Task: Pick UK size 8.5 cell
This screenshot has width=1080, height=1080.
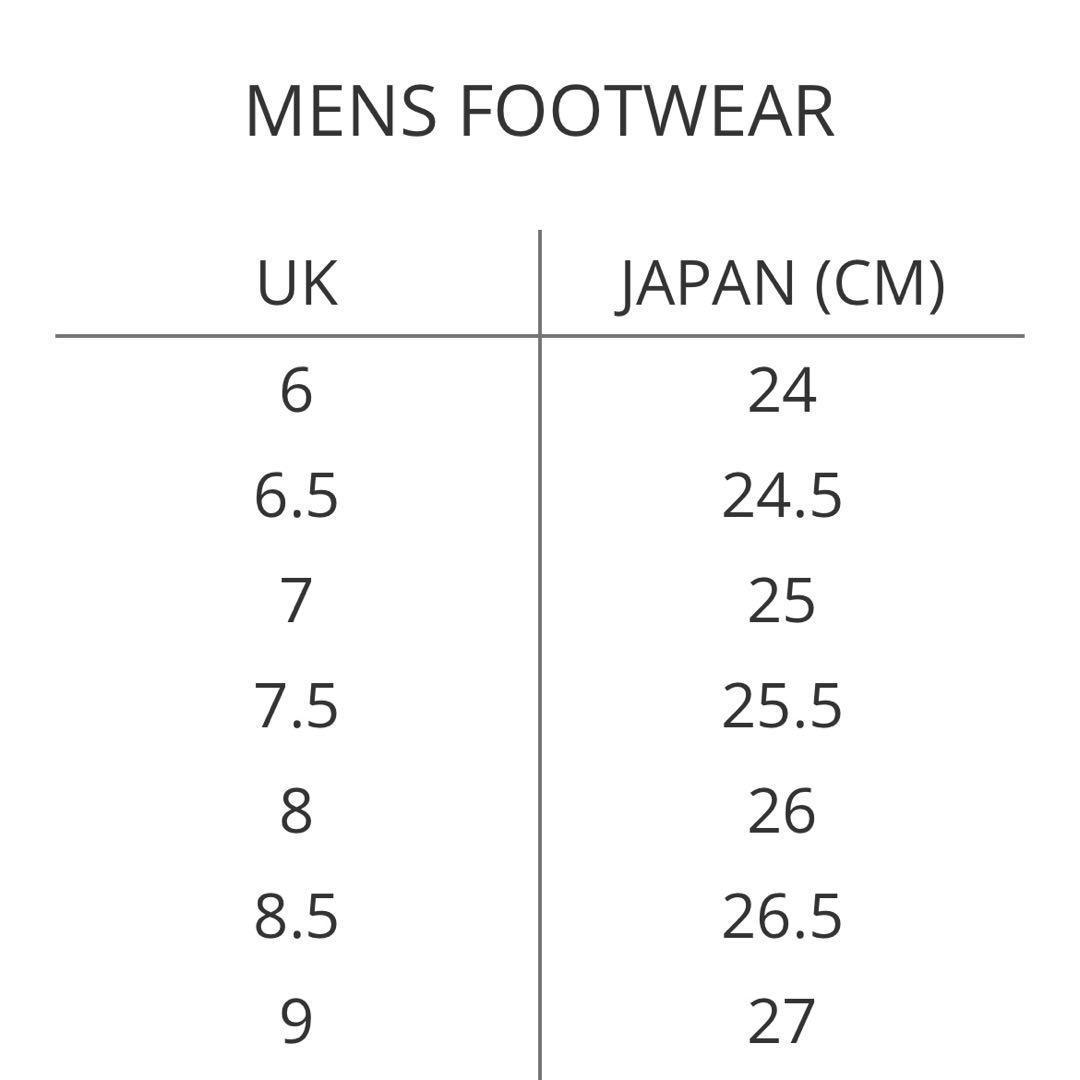Action: coord(297,917)
